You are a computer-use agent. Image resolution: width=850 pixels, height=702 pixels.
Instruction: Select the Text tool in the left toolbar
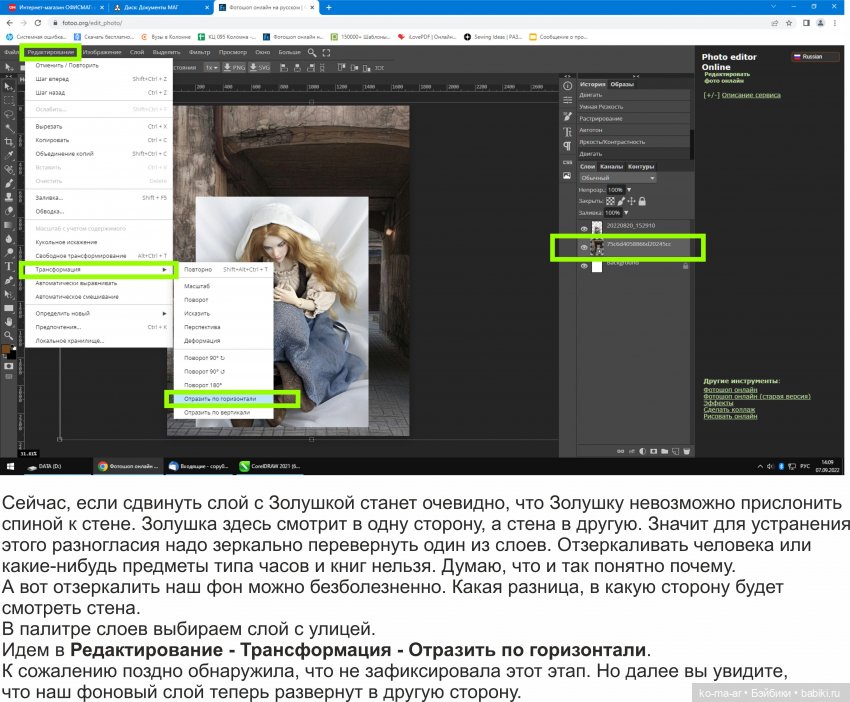[x=8, y=267]
